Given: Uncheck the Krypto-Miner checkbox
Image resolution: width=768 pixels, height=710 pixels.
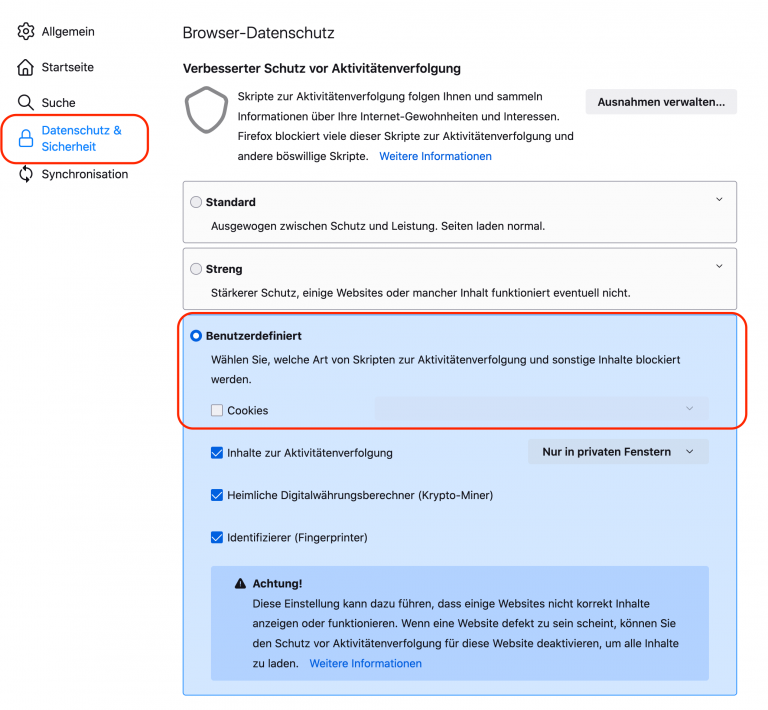Looking at the screenshot, I should (217, 495).
